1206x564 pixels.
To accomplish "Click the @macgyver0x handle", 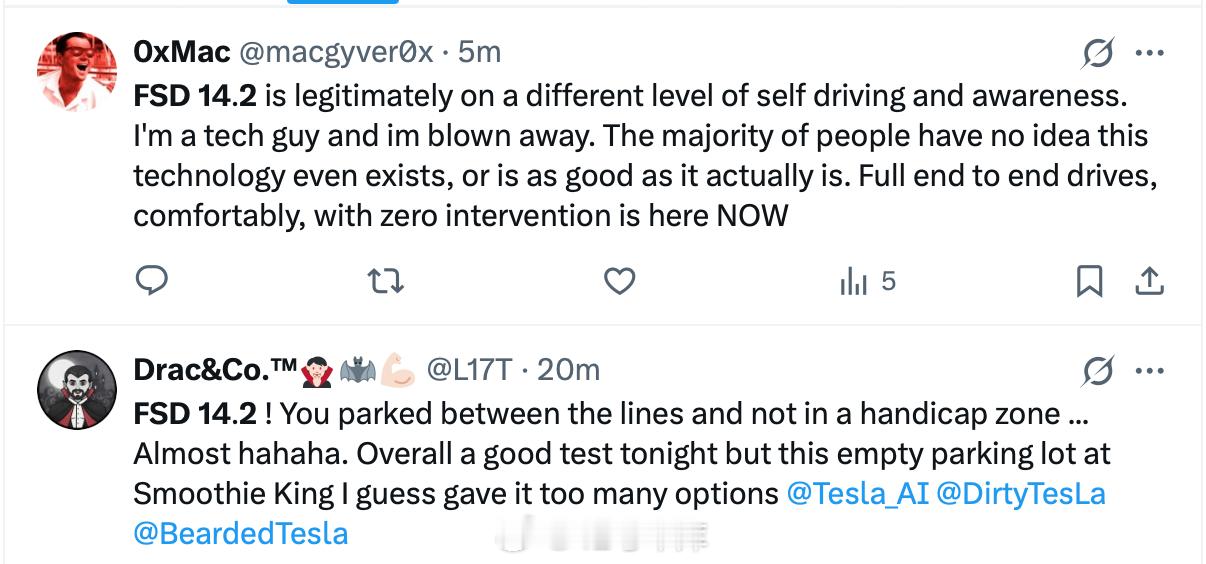I will 337,51.
